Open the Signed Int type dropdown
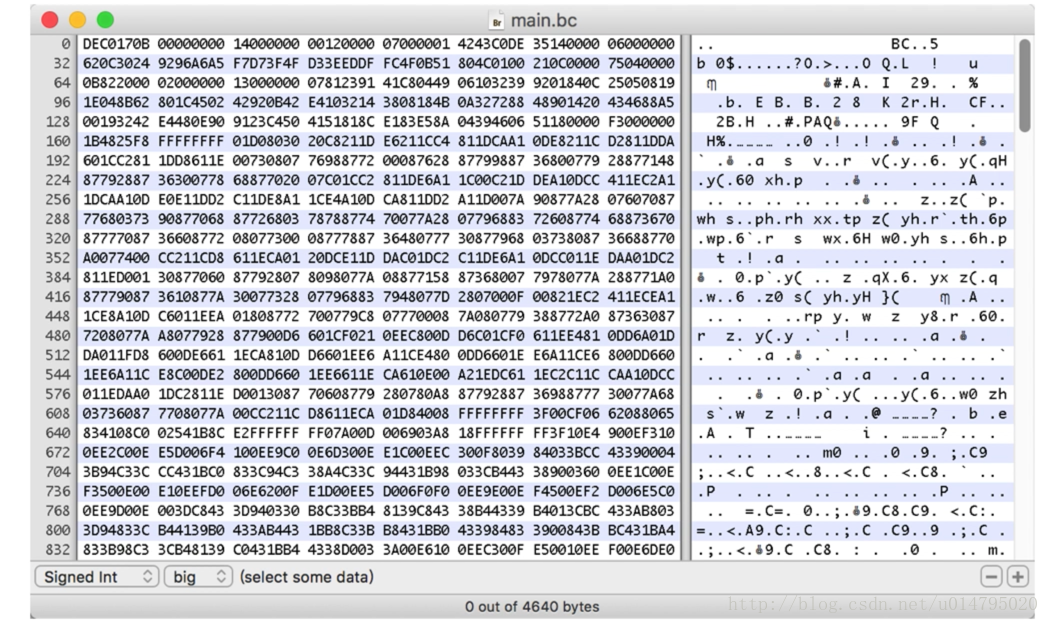The height and width of the screenshot is (624, 1049). pos(97,577)
